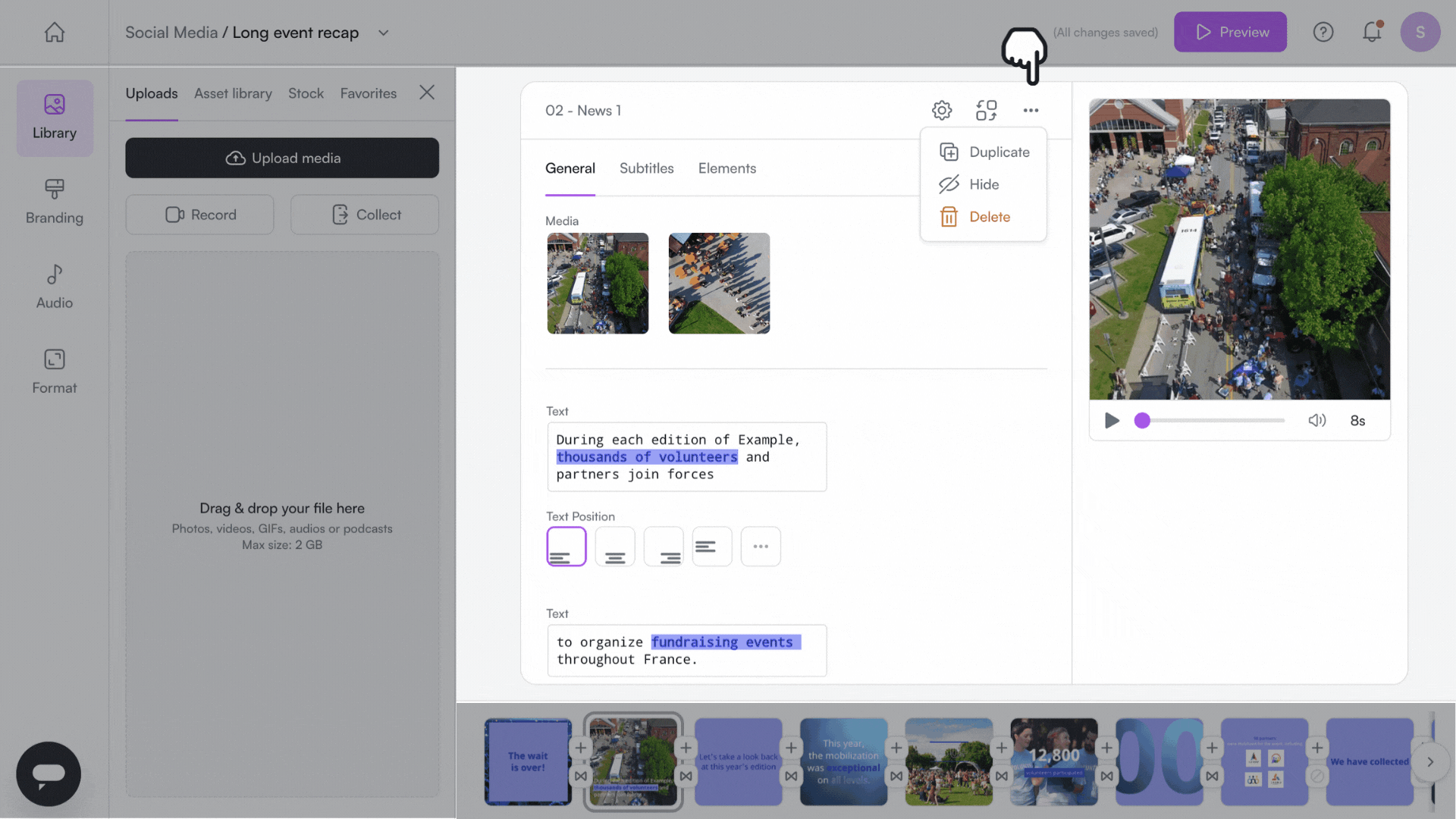Open the notifications bell
Image resolution: width=1456 pixels, height=819 pixels.
point(1372,32)
